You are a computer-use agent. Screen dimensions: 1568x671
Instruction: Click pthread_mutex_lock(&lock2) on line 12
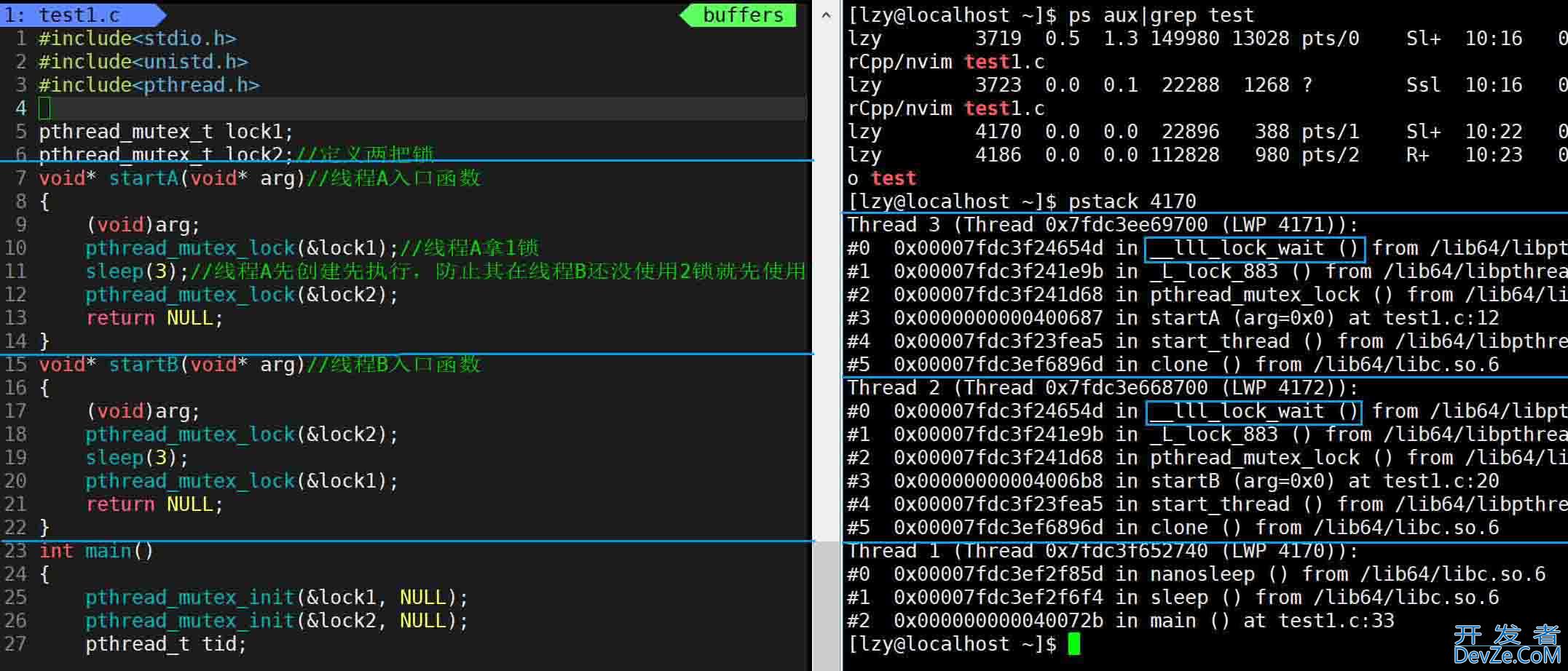click(x=243, y=295)
